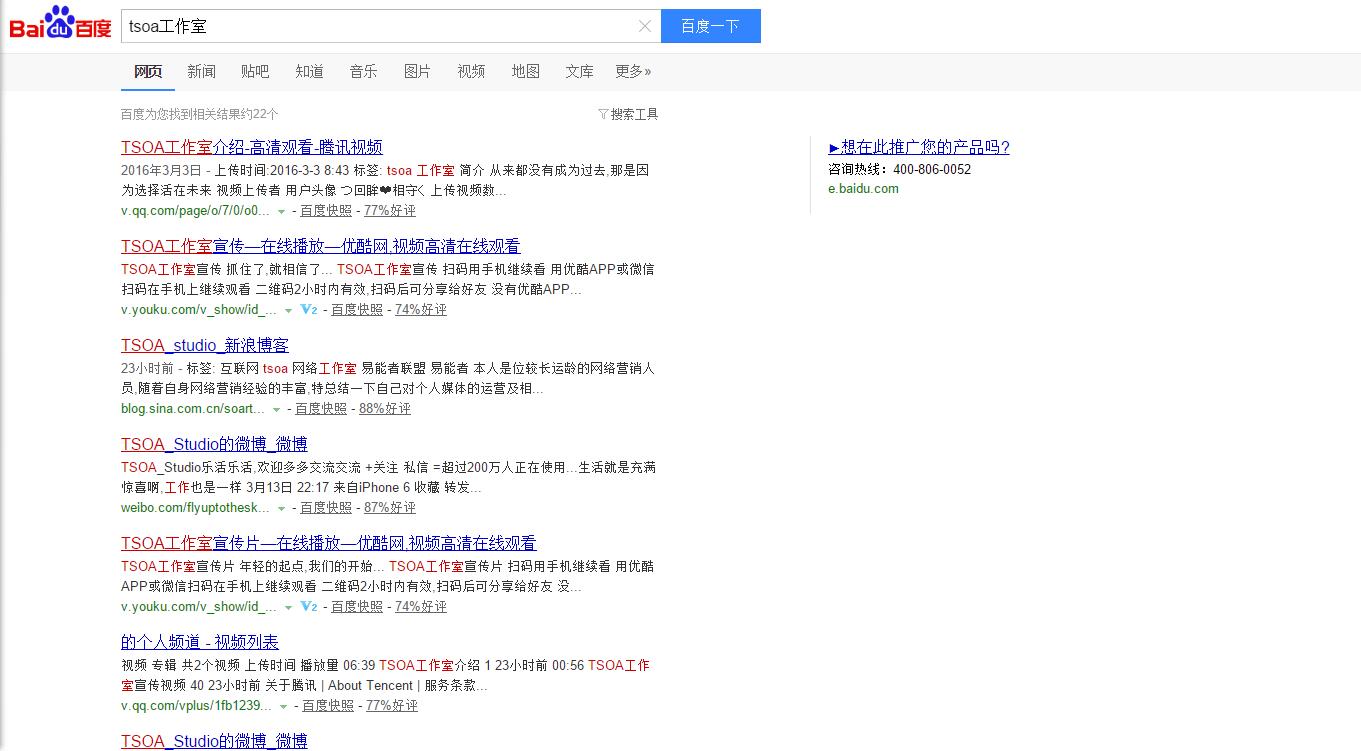
Task: Select the 地图 tab
Action: click(x=525, y=71)
